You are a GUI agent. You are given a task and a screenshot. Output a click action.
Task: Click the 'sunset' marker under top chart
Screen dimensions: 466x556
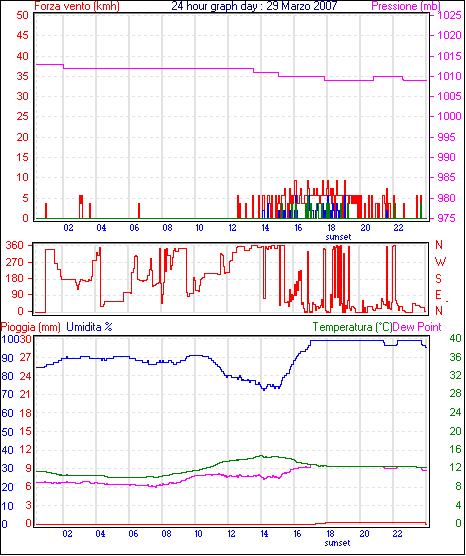pyautogui.click(x=338, y=237)
